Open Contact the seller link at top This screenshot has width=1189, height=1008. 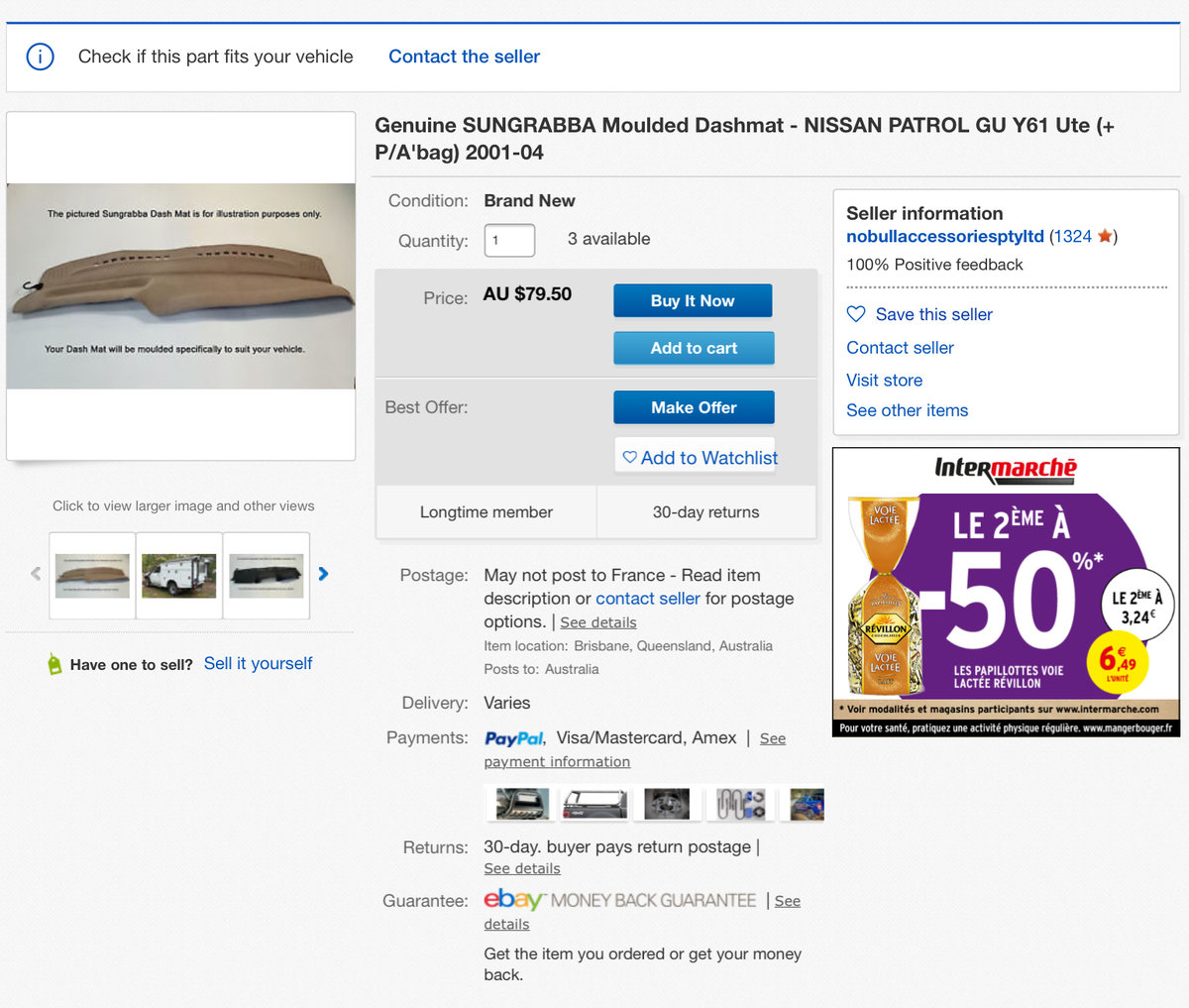(x=464, y=56)
